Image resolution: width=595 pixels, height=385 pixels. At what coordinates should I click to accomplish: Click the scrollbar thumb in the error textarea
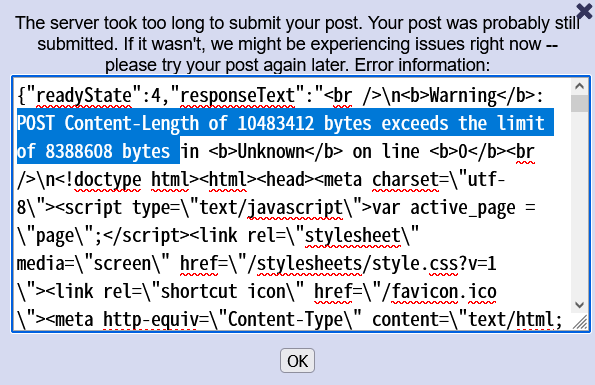(x=579, y=103)
